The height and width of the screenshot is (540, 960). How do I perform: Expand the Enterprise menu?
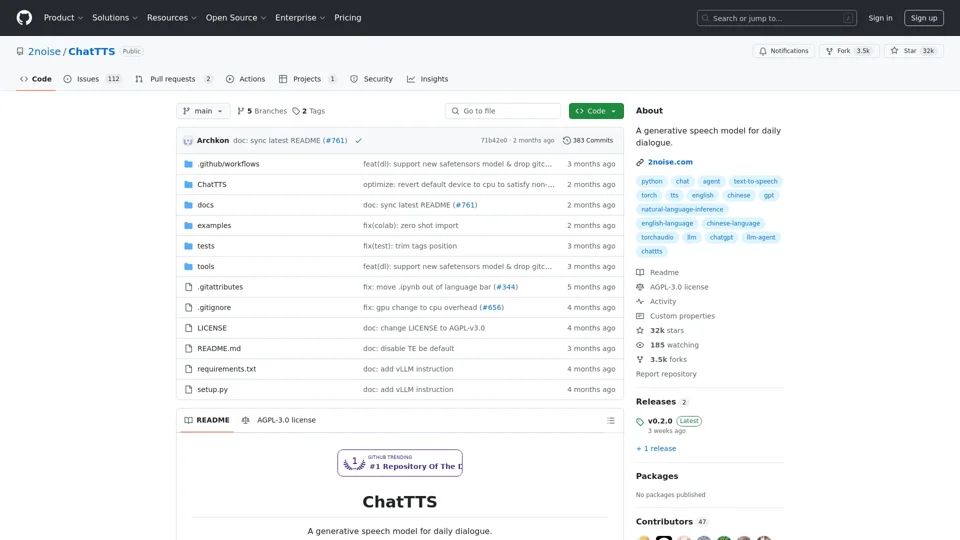300,18
